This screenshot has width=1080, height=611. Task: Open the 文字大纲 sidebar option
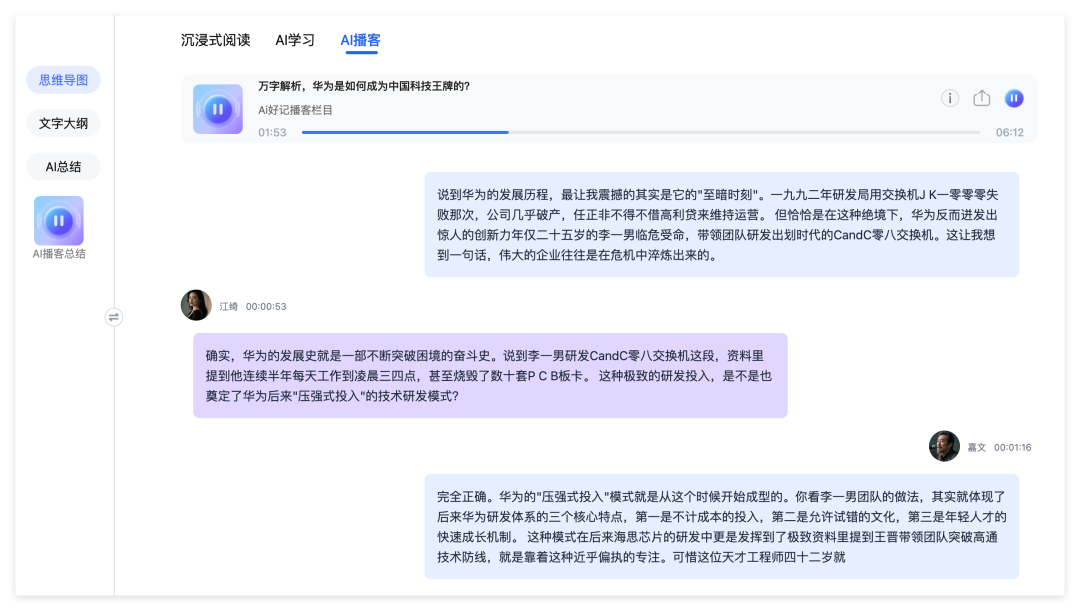click(x=63, y=124)
